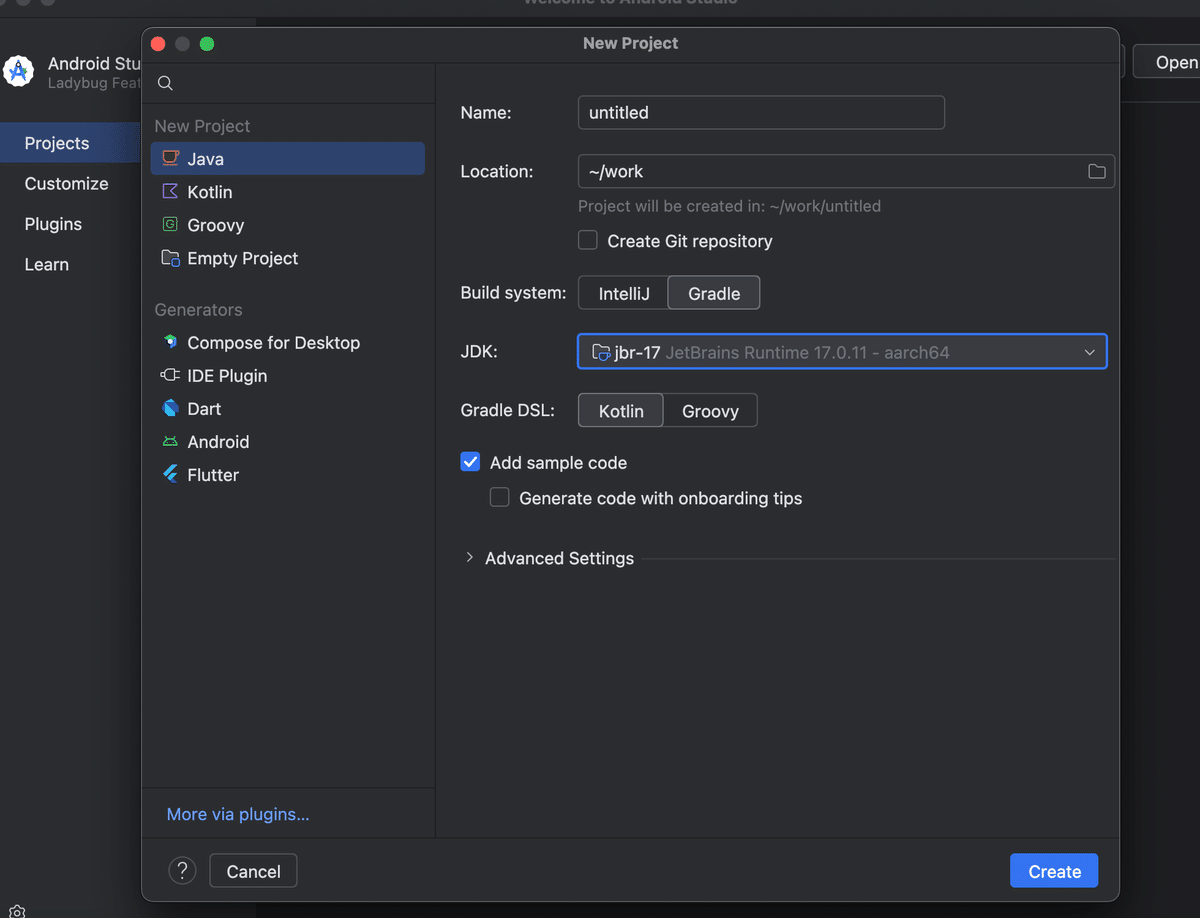Click the Cancel button

pyautogui.click(x=253, y=871)
